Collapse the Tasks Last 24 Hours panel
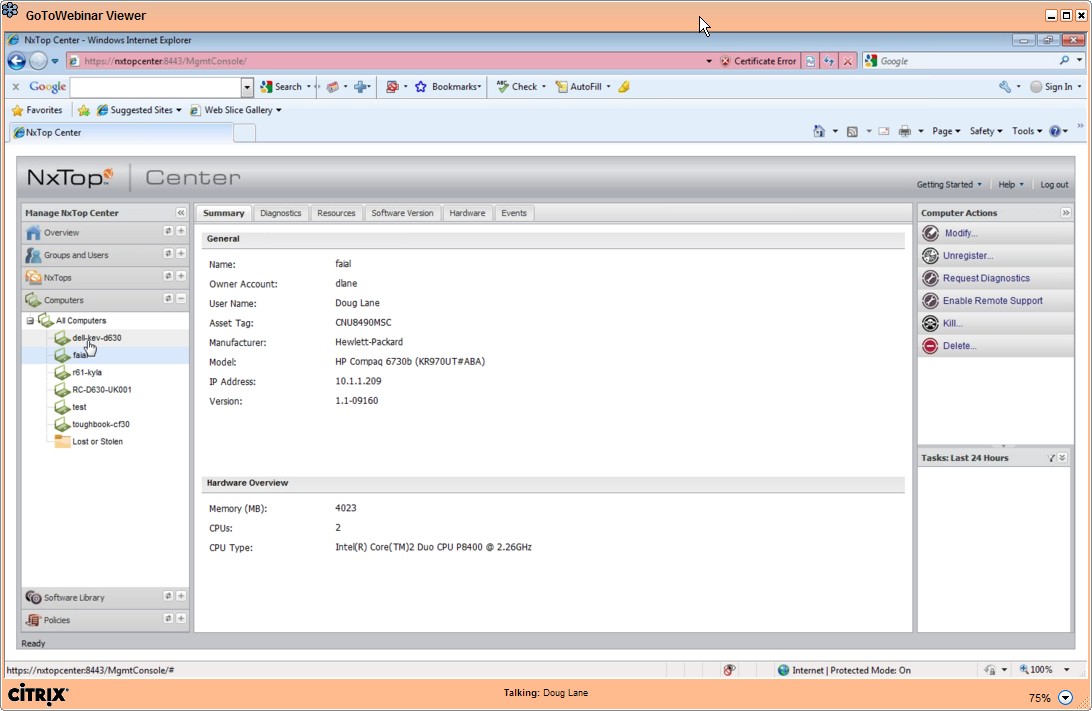This screenshot has height=711, width=1092. [1062, 458]
